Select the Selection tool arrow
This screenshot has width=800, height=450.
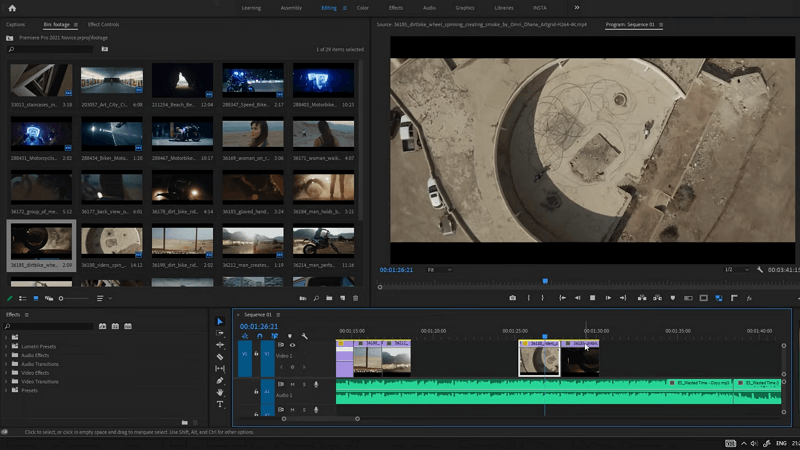coord(220,321)
